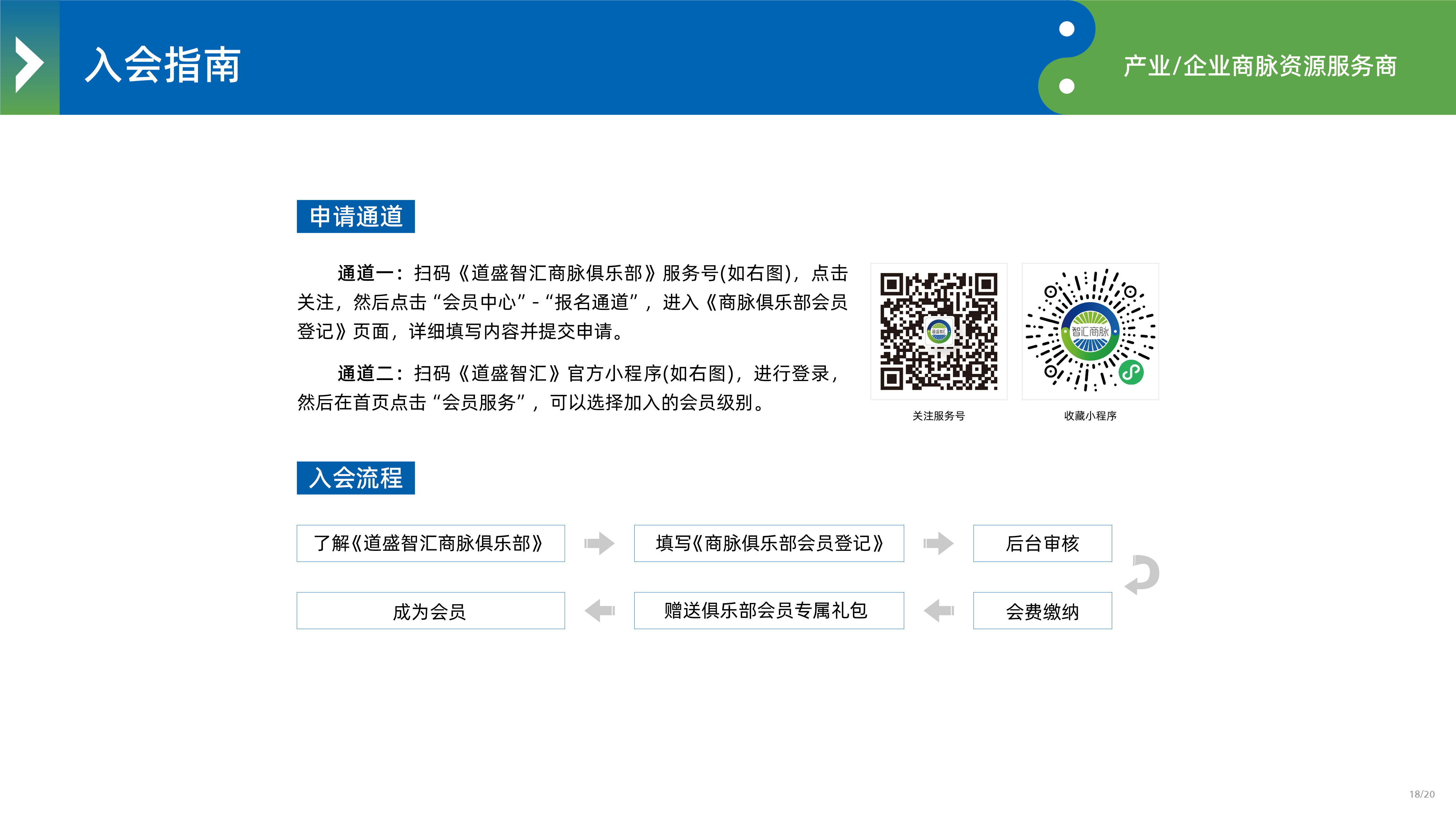Click the 关注服务号 QR code image
Image resolution: width=1456 pixels, height=819 pixels.
click(939, 331)
